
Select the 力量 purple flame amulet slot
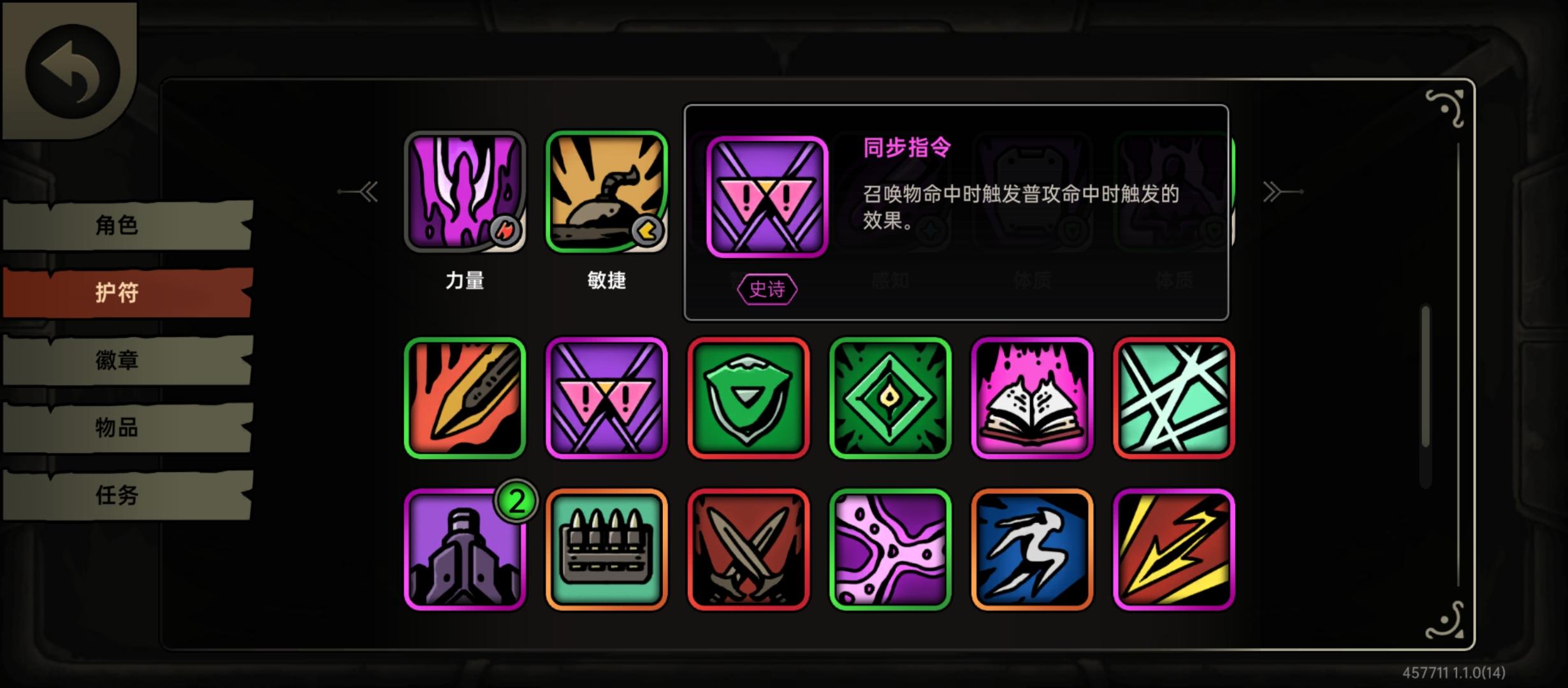(x=465, y=192)
